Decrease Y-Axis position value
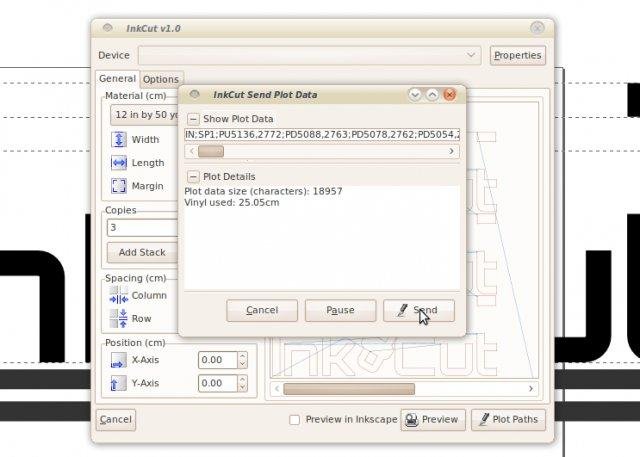640x457 pixels. (242, 387)
